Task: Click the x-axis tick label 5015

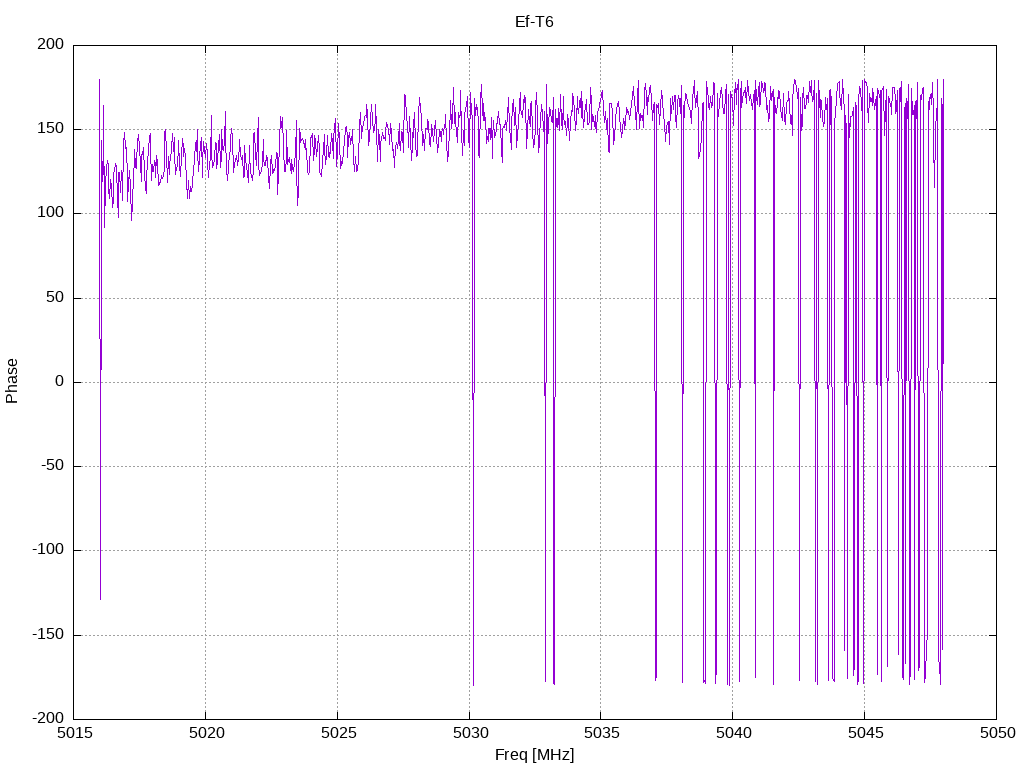Action: point(75,733)
